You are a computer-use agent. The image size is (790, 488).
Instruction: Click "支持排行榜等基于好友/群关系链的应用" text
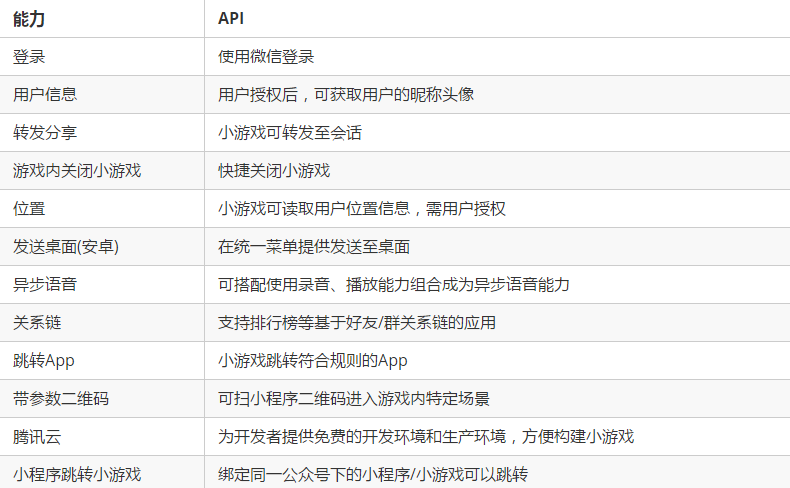(x=357, y=323)
